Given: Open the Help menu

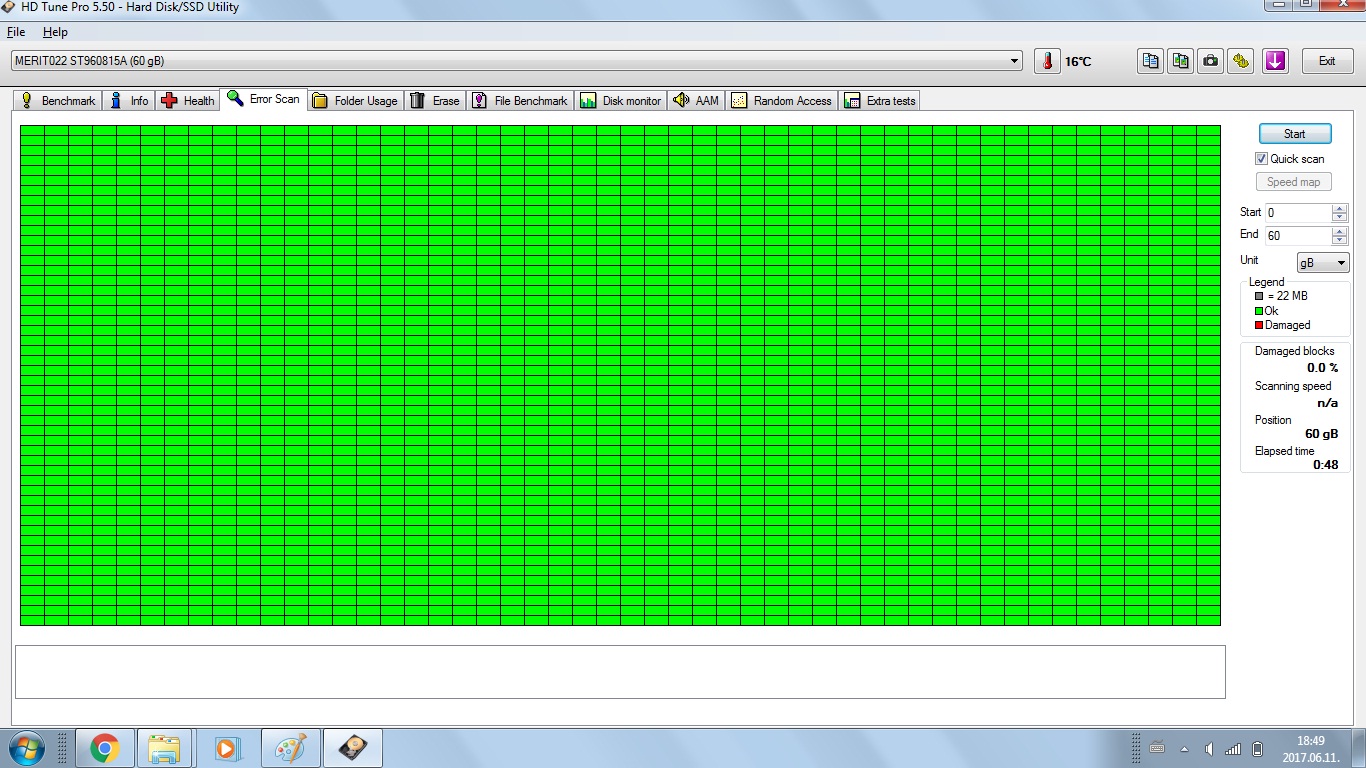Looking at the screenshot, I should point(55,32).
